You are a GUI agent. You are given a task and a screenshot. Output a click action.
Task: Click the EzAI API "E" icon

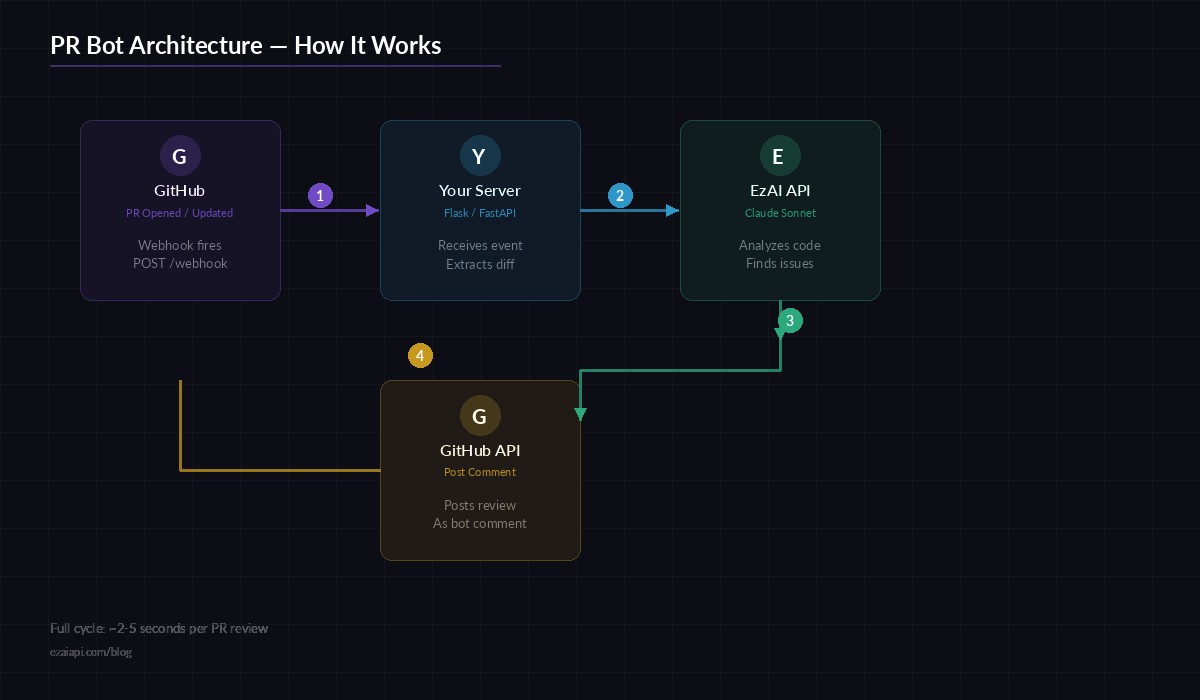[780, 156]
